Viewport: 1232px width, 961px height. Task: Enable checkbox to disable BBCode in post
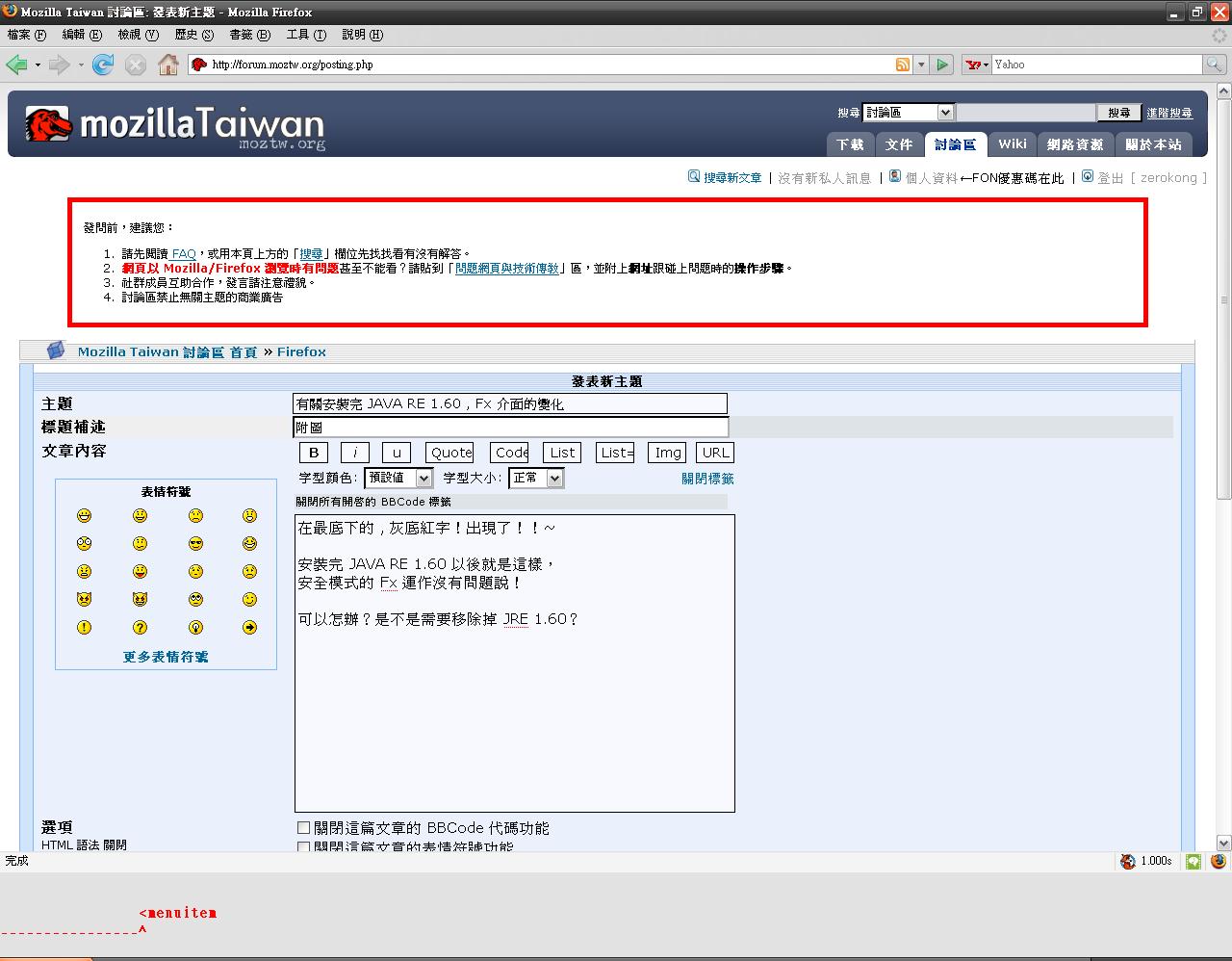pos(304,827)
